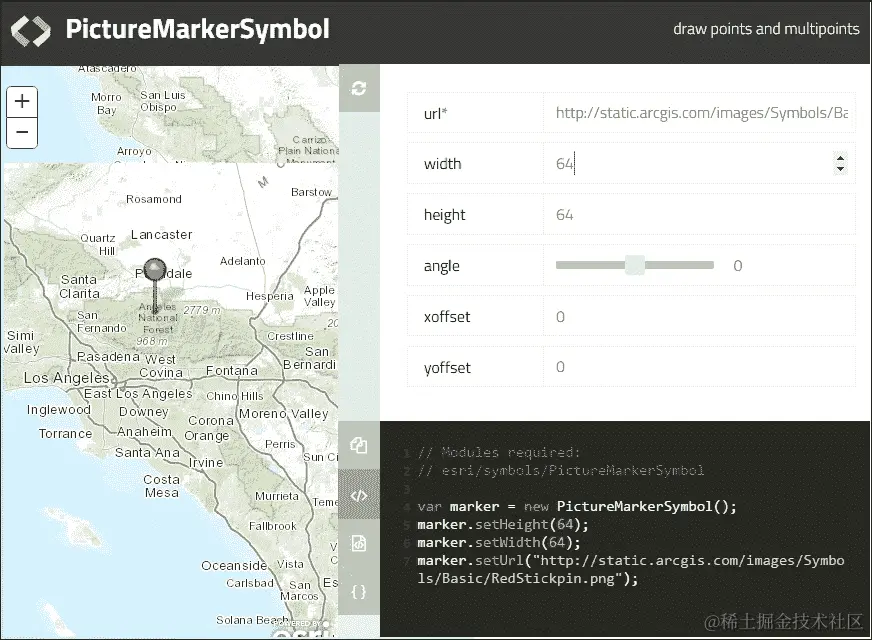The width and height of the screenshot is (872, 640).
Task: Select the stickpin marker on the map
Action: 155,286
